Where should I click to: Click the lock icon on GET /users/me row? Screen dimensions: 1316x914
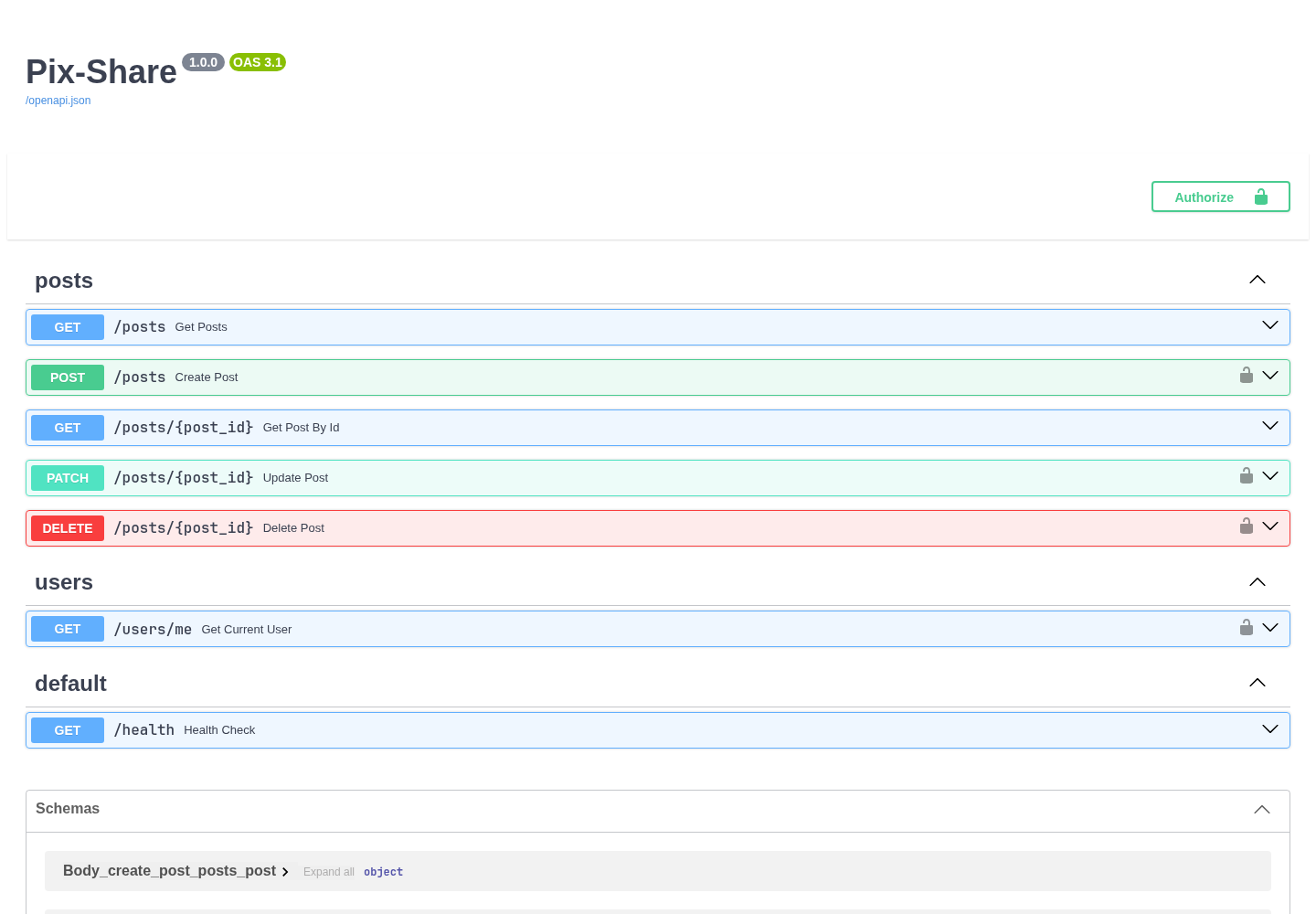(x=1247, y=628)
